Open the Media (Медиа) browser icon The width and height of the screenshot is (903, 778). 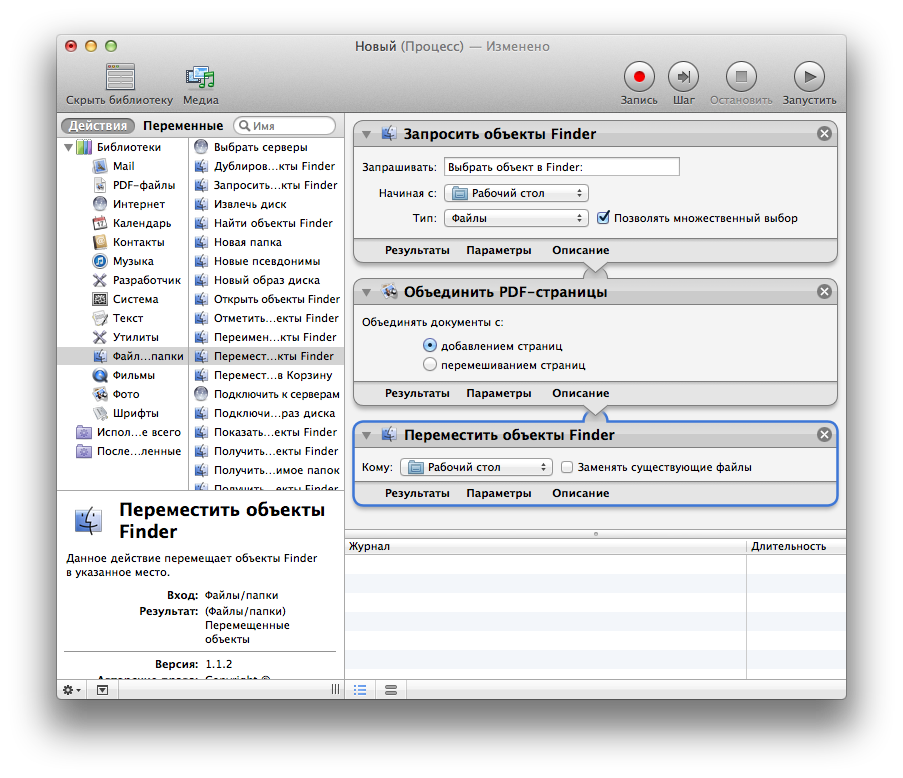[x=200, y=77]
